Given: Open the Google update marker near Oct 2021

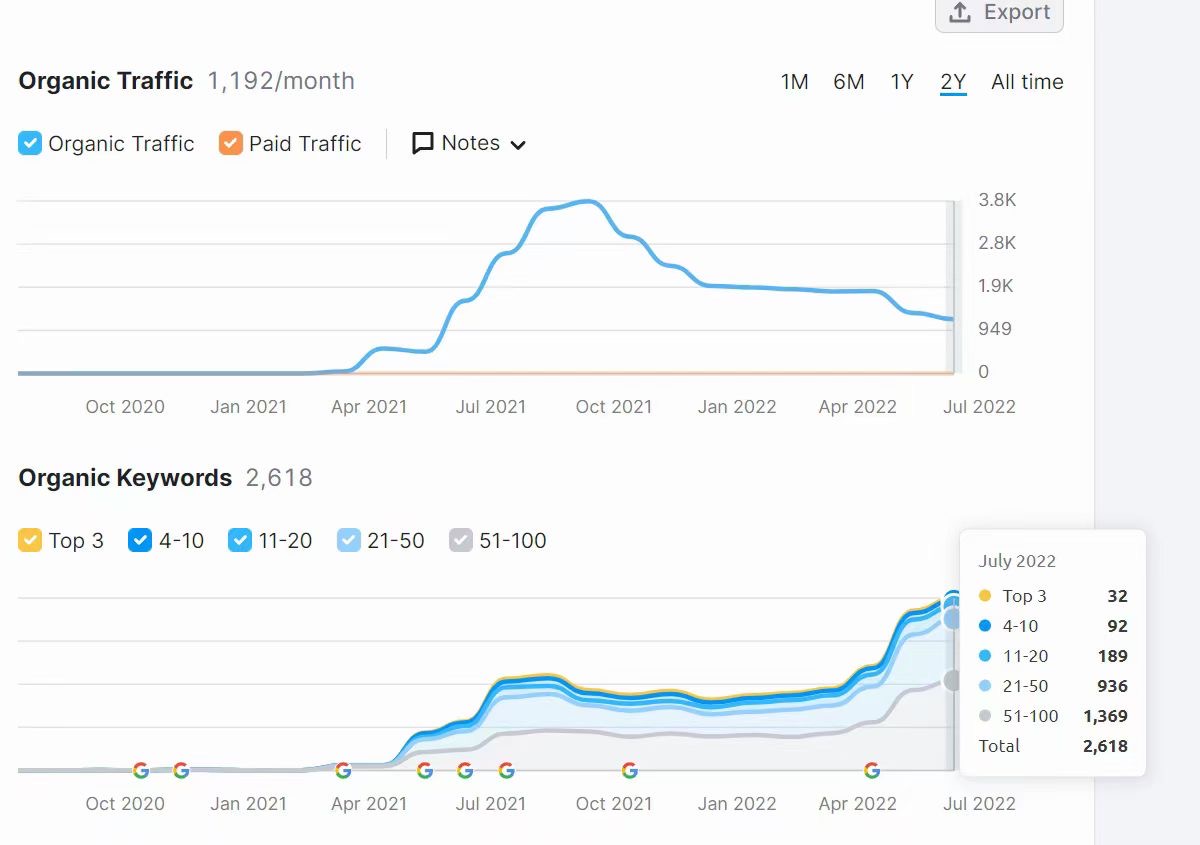Looking at the screenshot, I should pyautogui.click(x=629, y=770).
